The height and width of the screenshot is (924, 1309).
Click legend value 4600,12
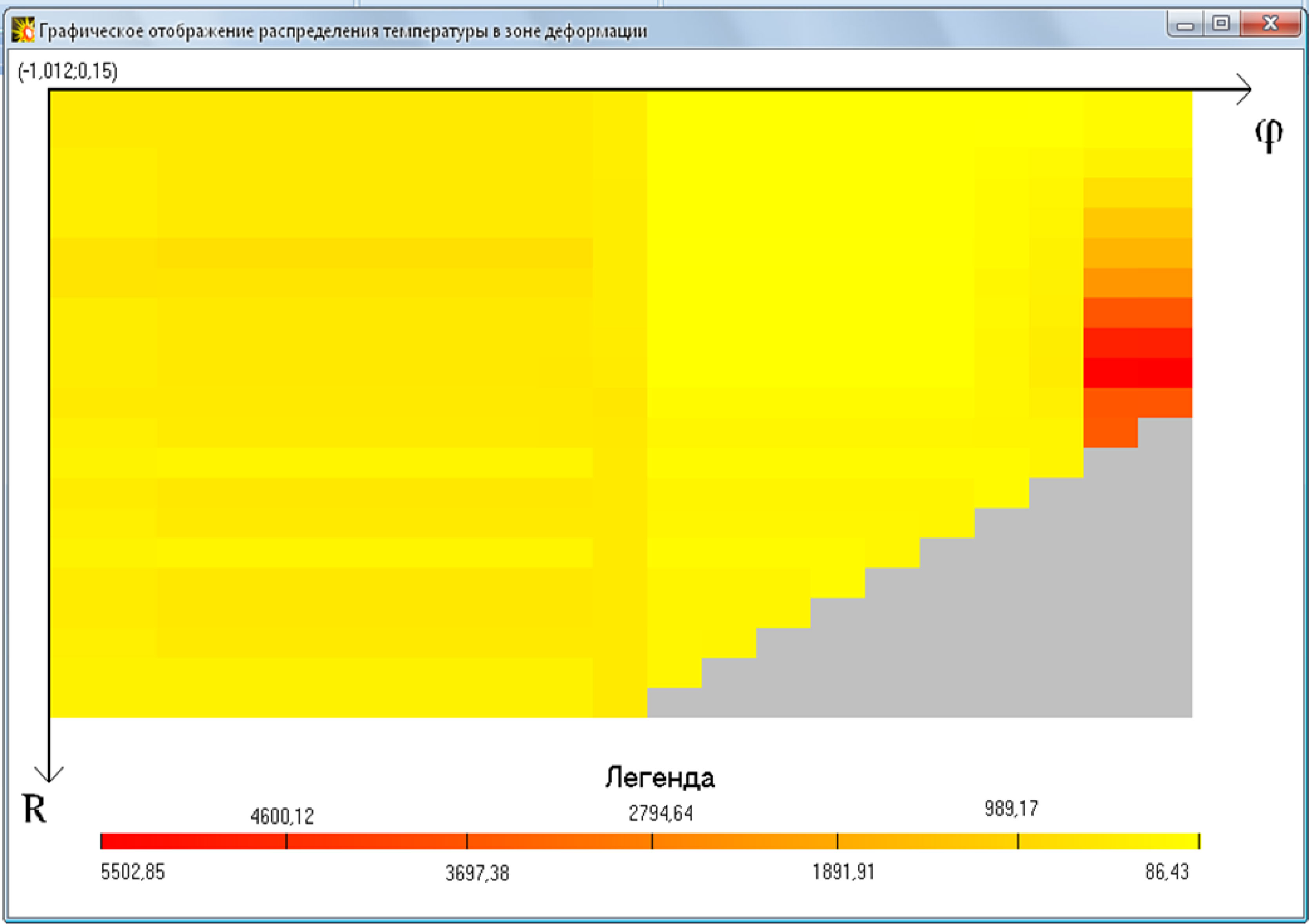click(x=282, y=816)
